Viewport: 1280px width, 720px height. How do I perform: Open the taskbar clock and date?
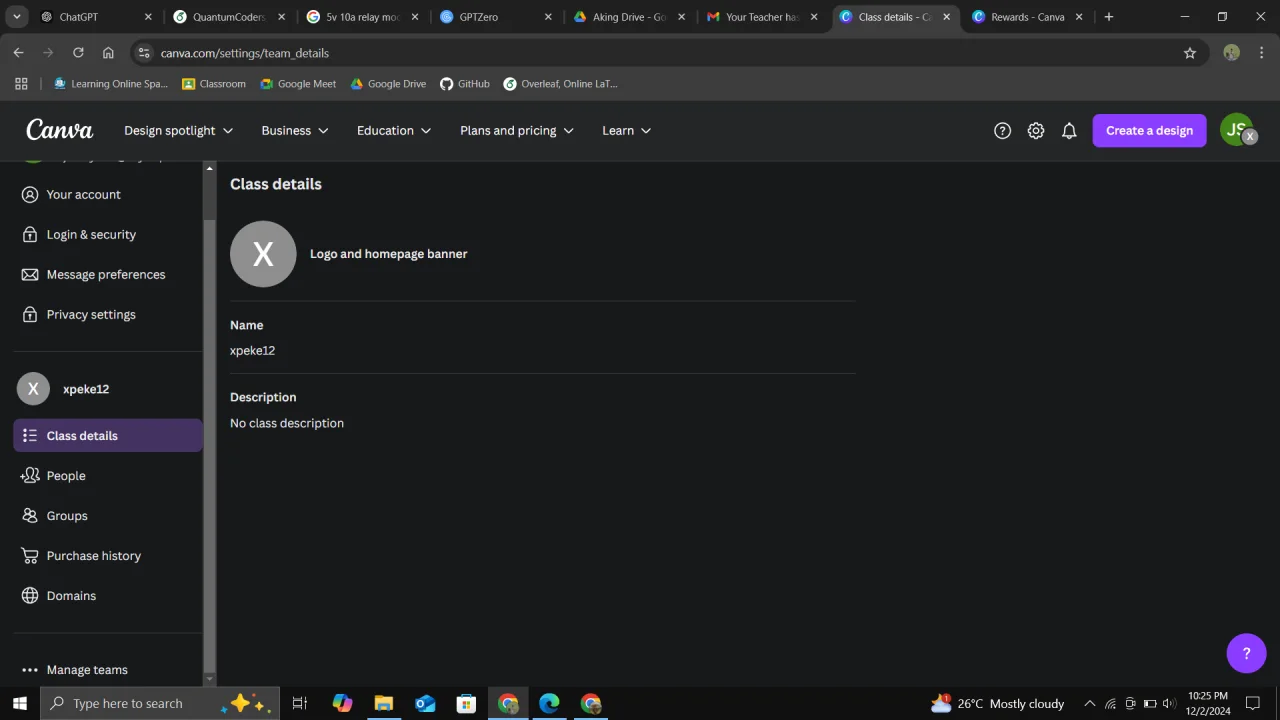(x=1208, y=703)
